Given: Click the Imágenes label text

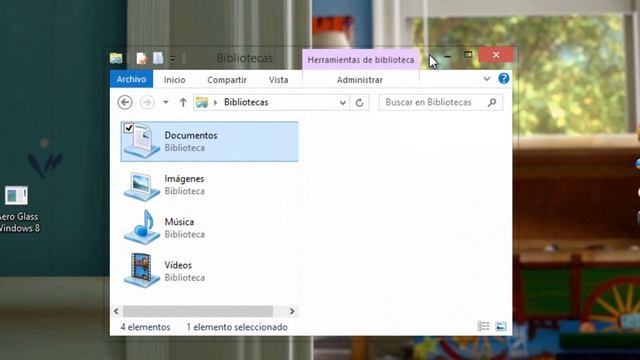Looking at the screenshot, I should click(x=184, y=178).
